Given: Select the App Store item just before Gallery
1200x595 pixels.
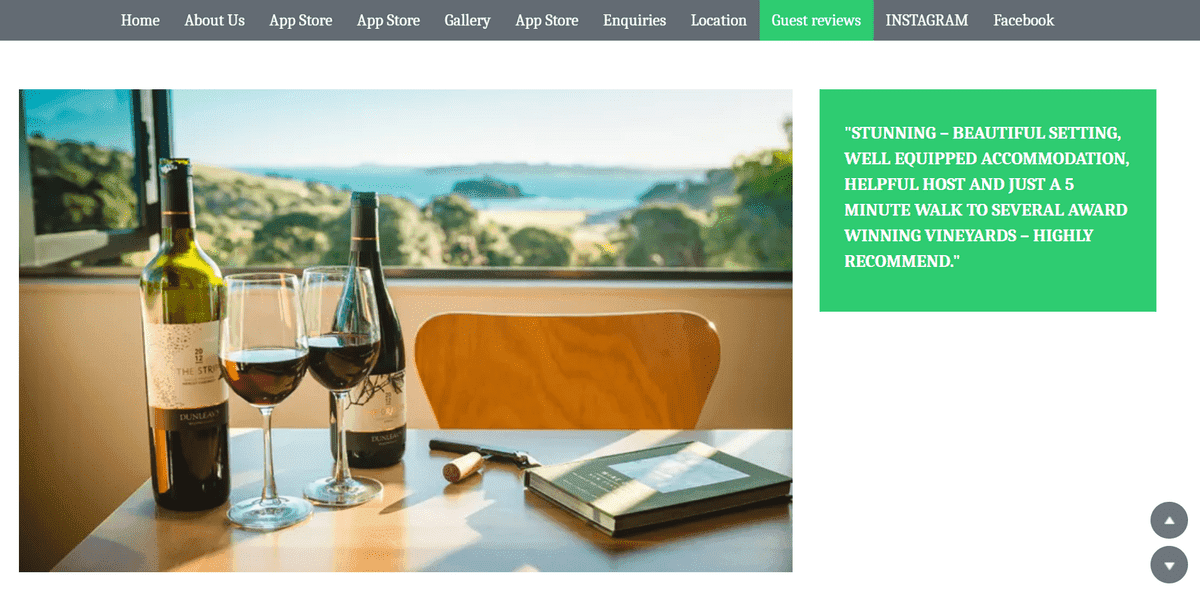Looking at the screenshot, I should click(x=388, y=20).
